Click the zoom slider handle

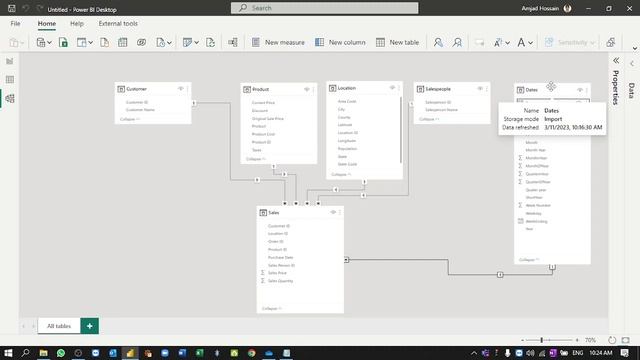542,340
